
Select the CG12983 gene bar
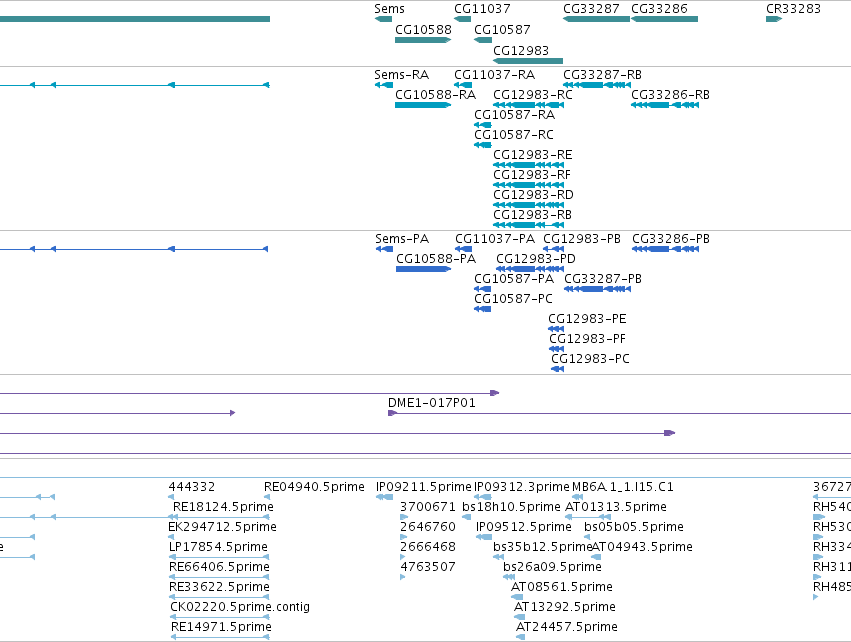[528, 61]
